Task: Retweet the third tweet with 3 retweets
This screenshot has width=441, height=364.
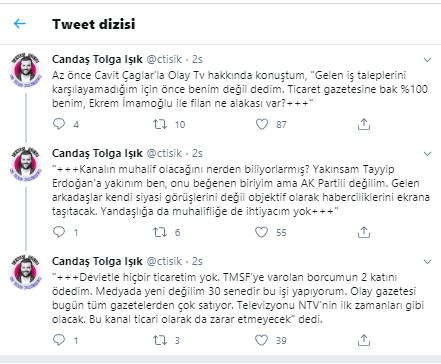Action: (x=160, y=340)
